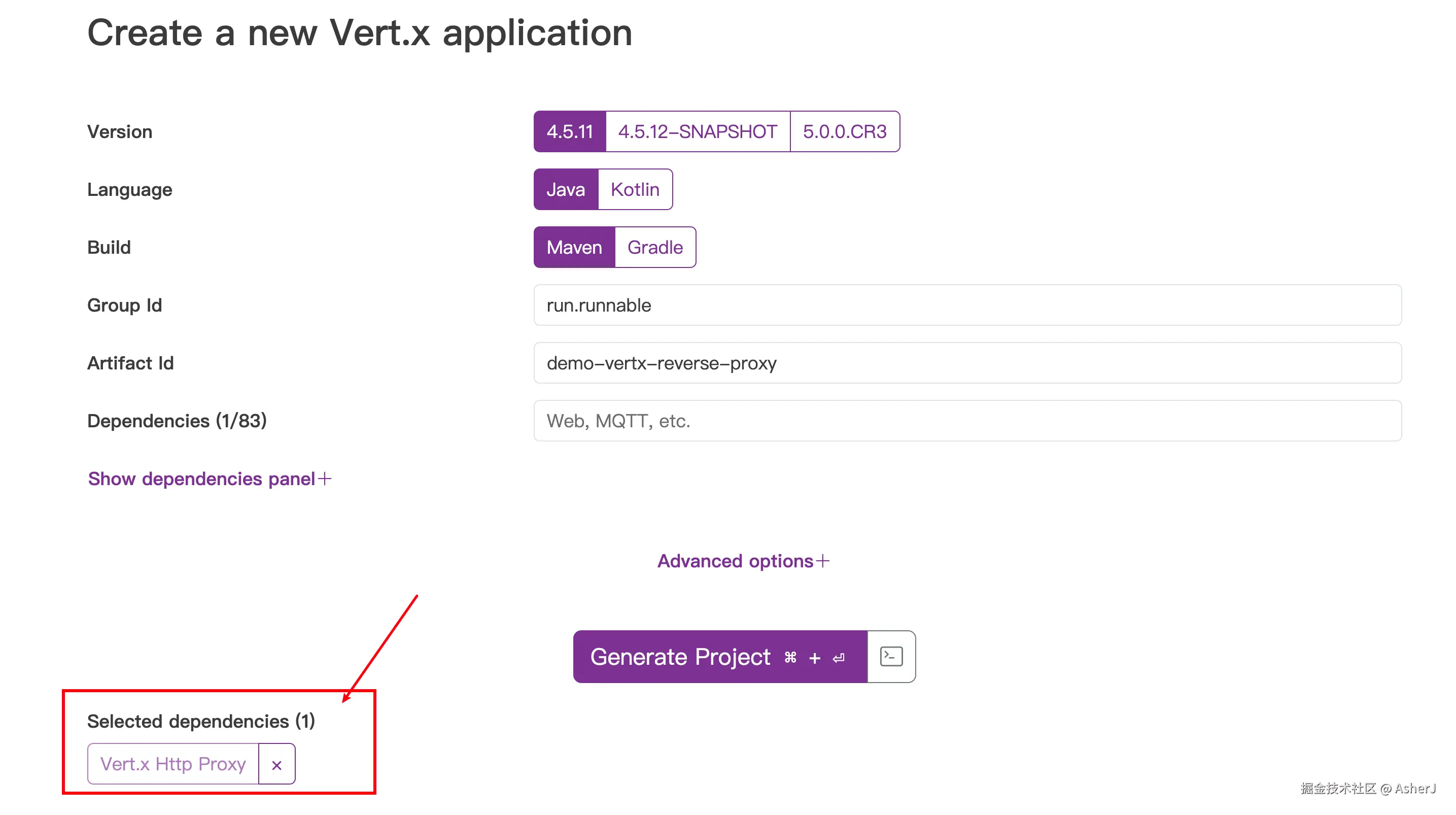Focus the Group Id text field
The width and height of the screenshot is (1456, 815).
pyautogui.click(x=966, y=305)
